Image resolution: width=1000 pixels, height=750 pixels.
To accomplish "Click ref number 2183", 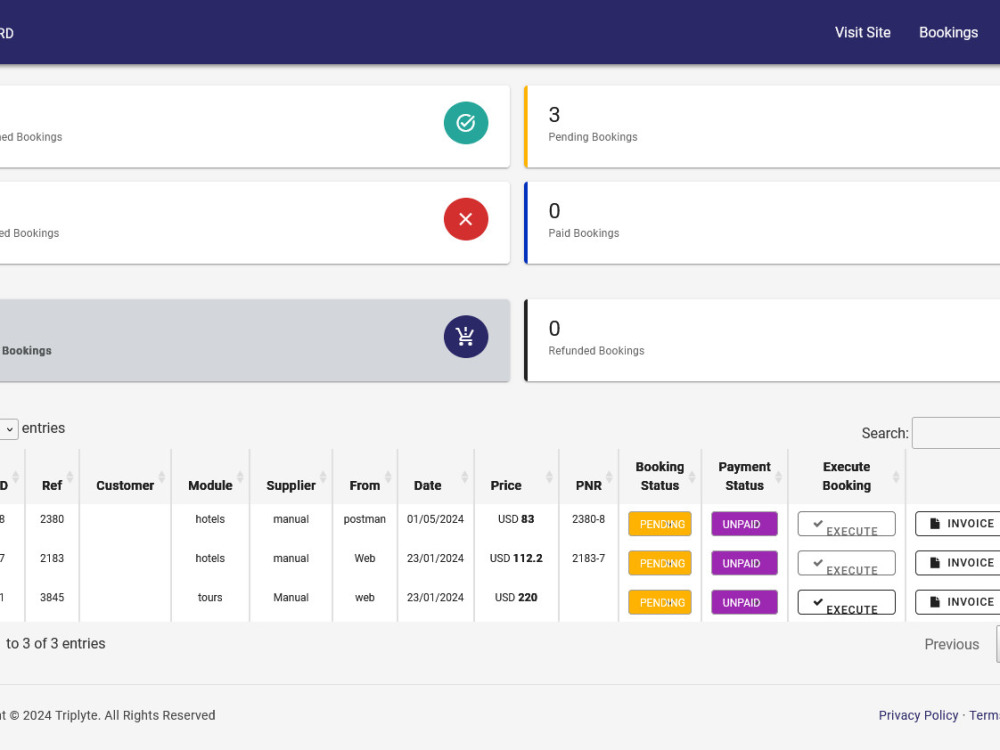I will pyautogui.click(x=52, y=558).
